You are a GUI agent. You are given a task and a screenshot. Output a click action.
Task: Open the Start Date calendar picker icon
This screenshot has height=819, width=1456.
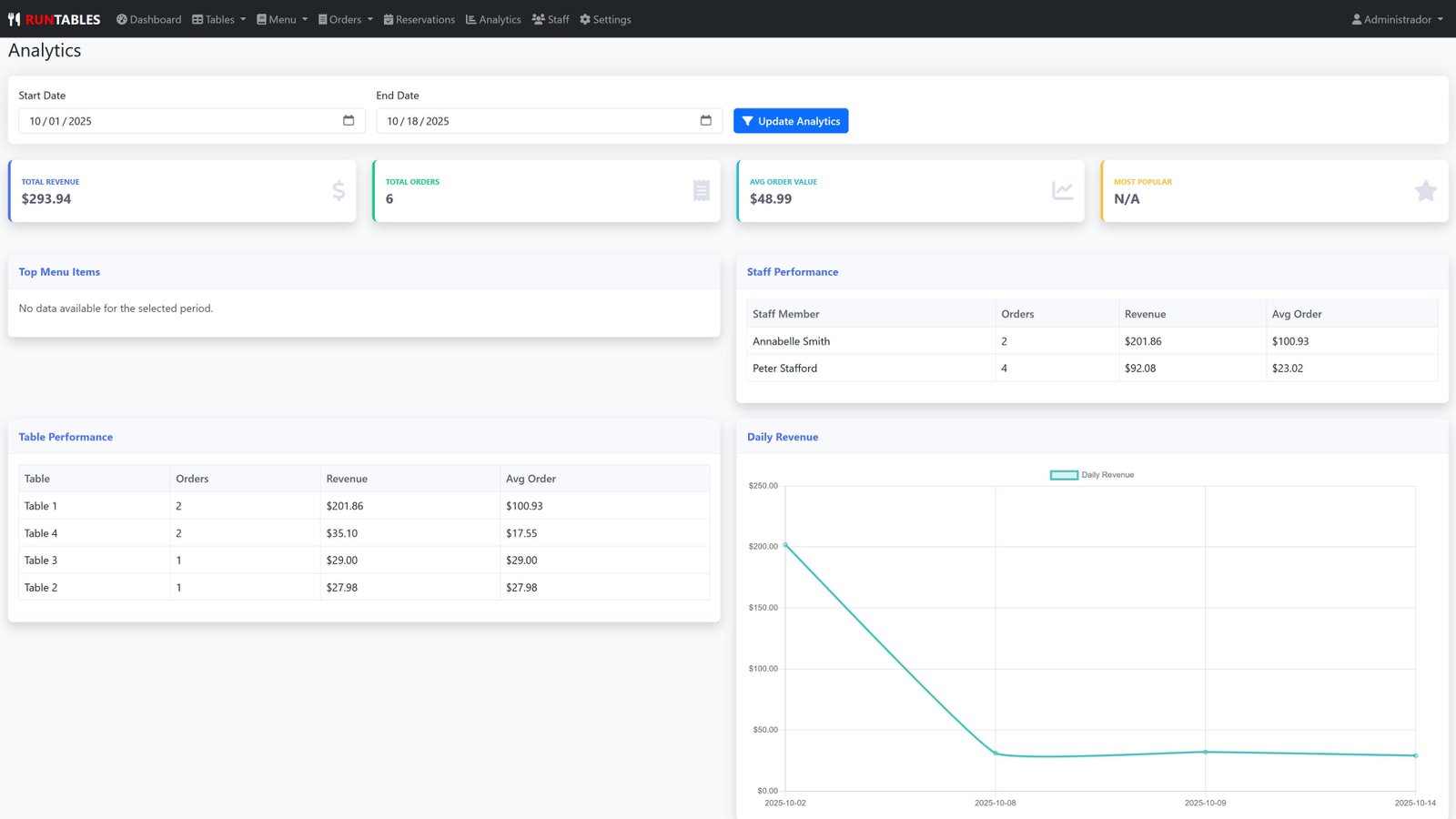tap(349, 120)
